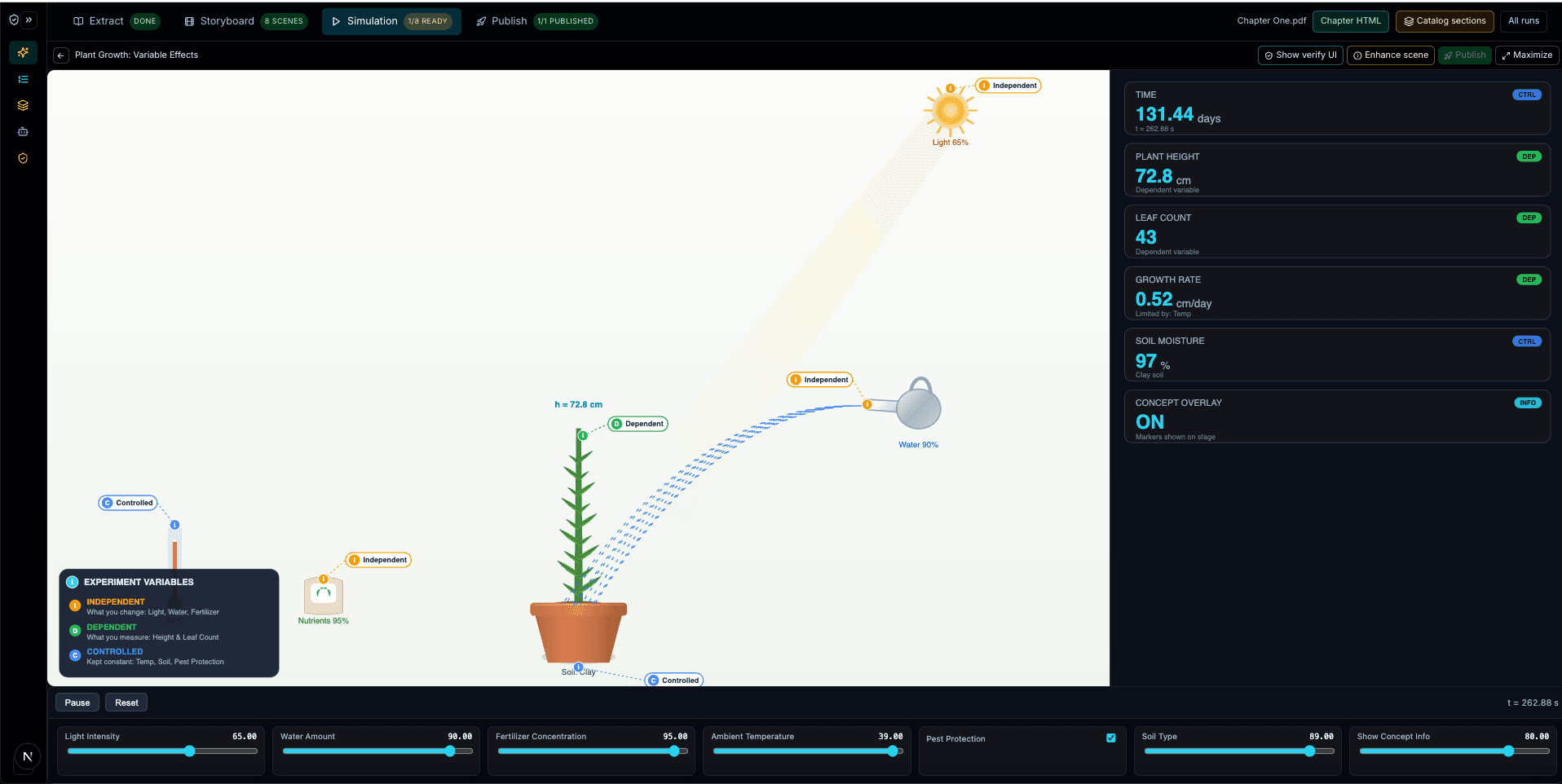Open the stacked layers sidebar icon
This screenshot has width=1562, height=784.
coord(23,105)
